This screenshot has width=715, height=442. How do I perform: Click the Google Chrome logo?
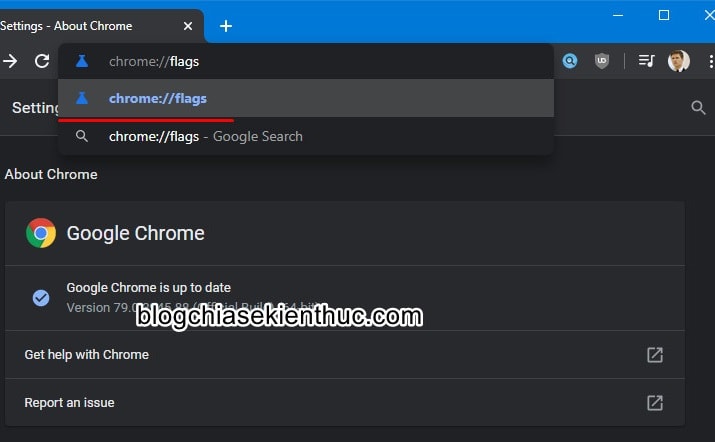click(41, 233)
